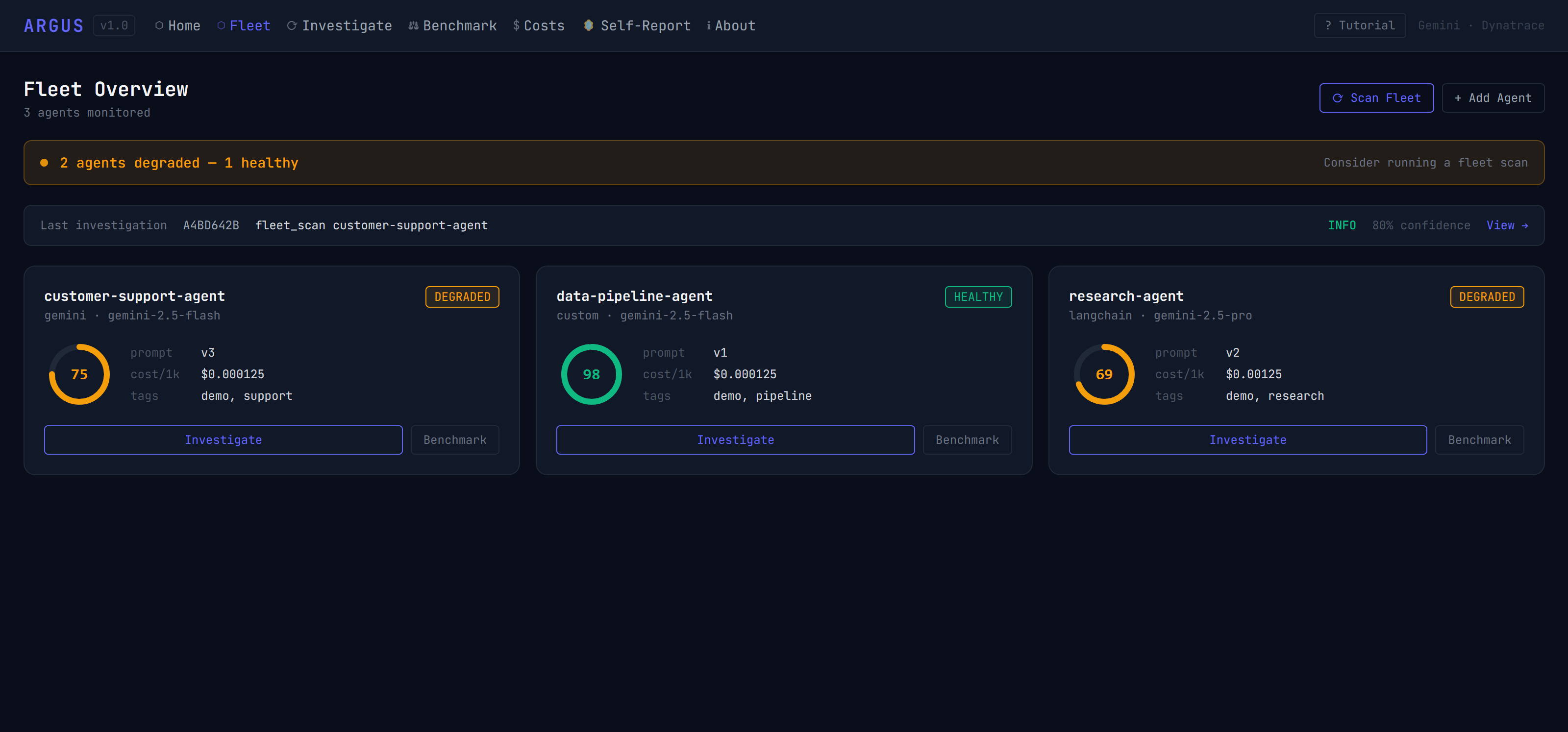View the last investigation details

pos(1507,225)
